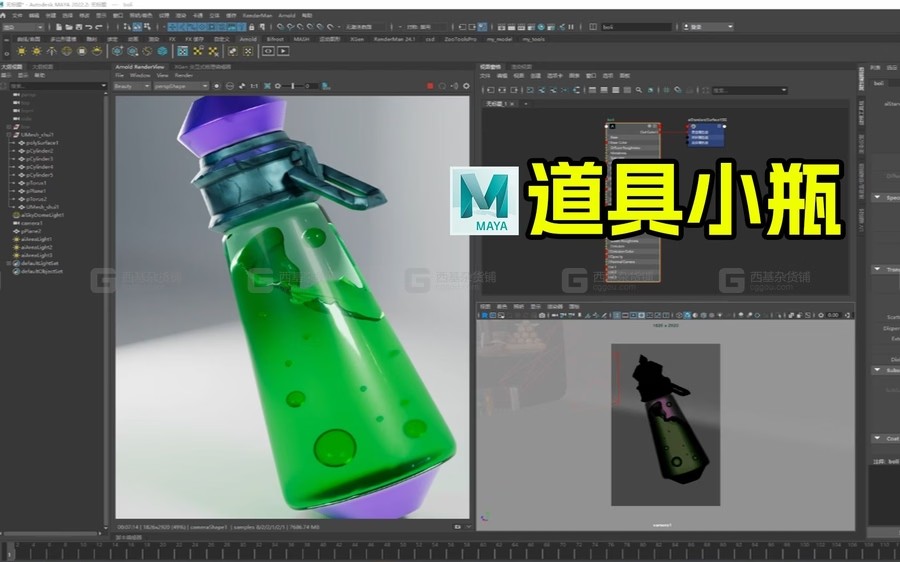Screen dimensions: 900x562
Task: Expand the UMesh_shu1 group in outliner
Action: click(x=8, y=134)
